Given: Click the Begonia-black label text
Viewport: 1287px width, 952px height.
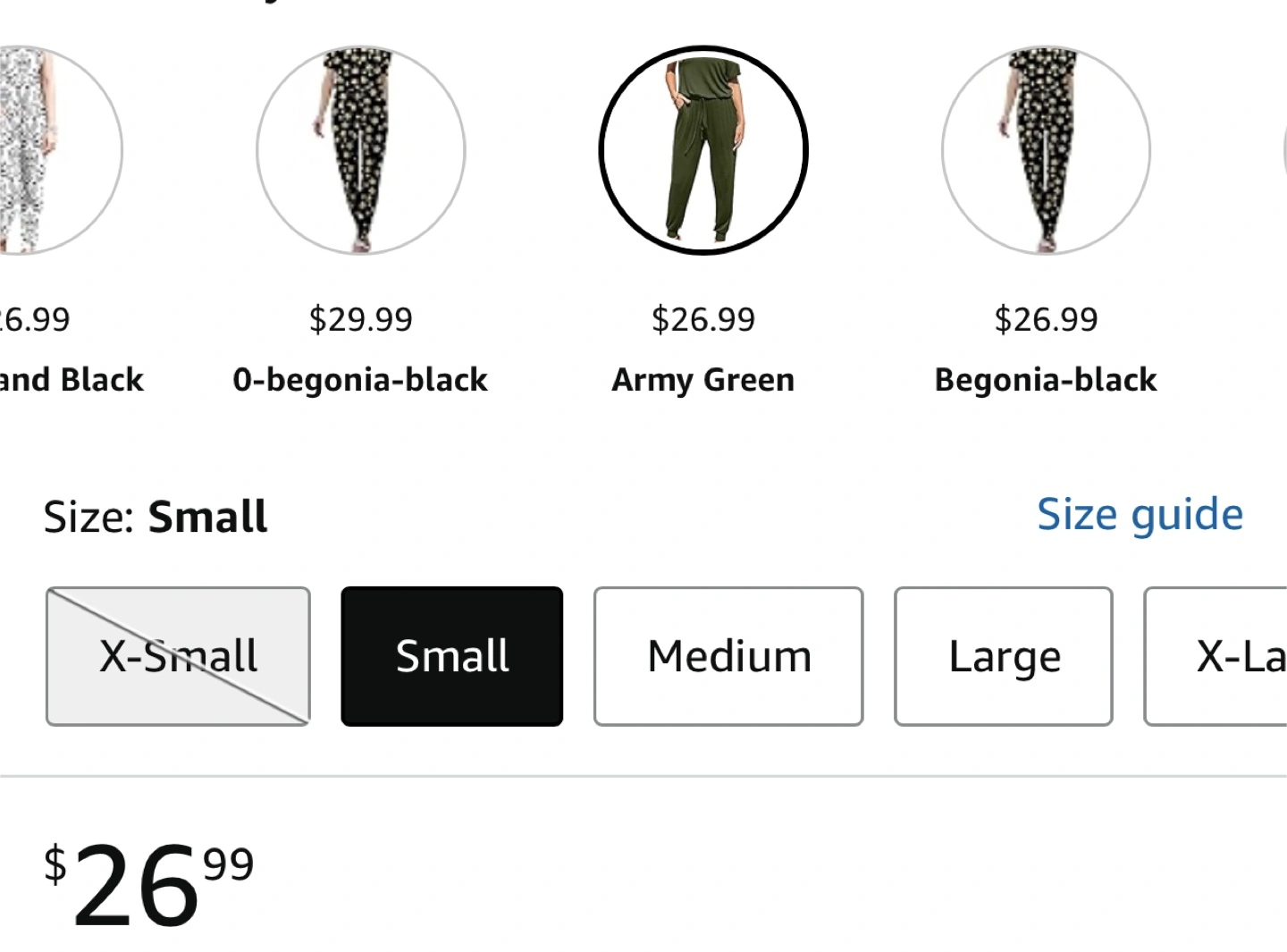Looking at the screenshot, I should [x=1046, y=380].
